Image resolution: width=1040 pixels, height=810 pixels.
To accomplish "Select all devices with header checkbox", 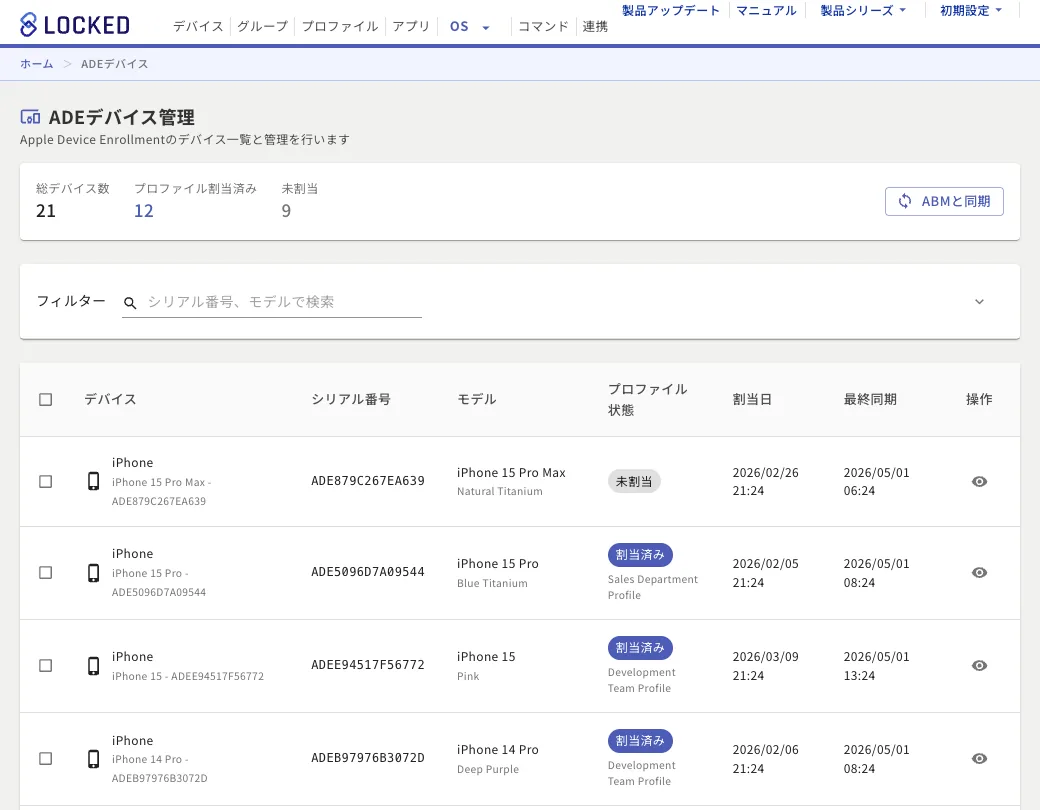I will [x=45, y=399].
